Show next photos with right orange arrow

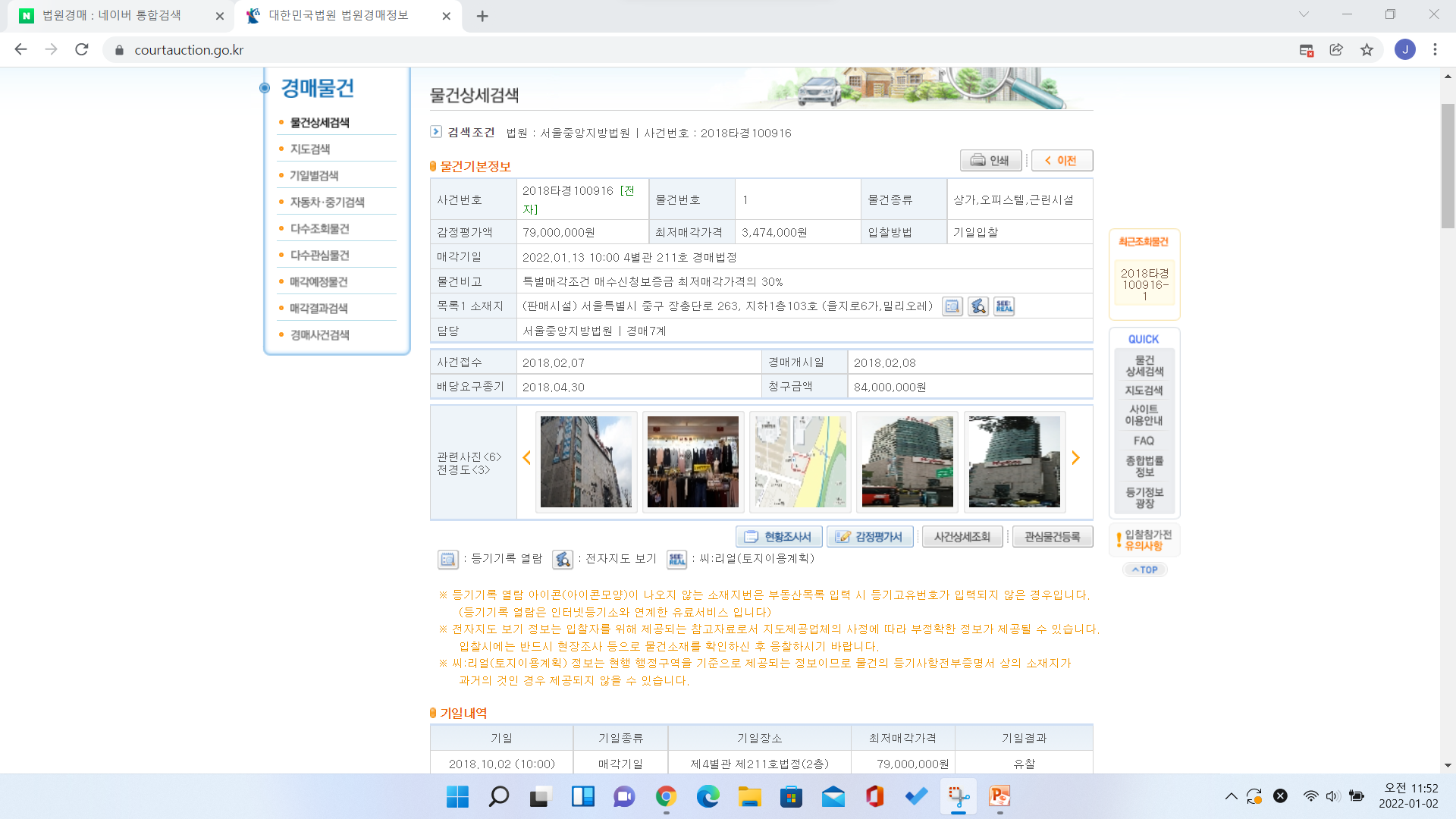coord(1075,457)
